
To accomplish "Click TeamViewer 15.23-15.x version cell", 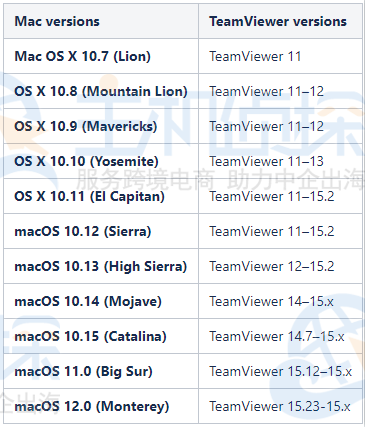I will [280, 406].
